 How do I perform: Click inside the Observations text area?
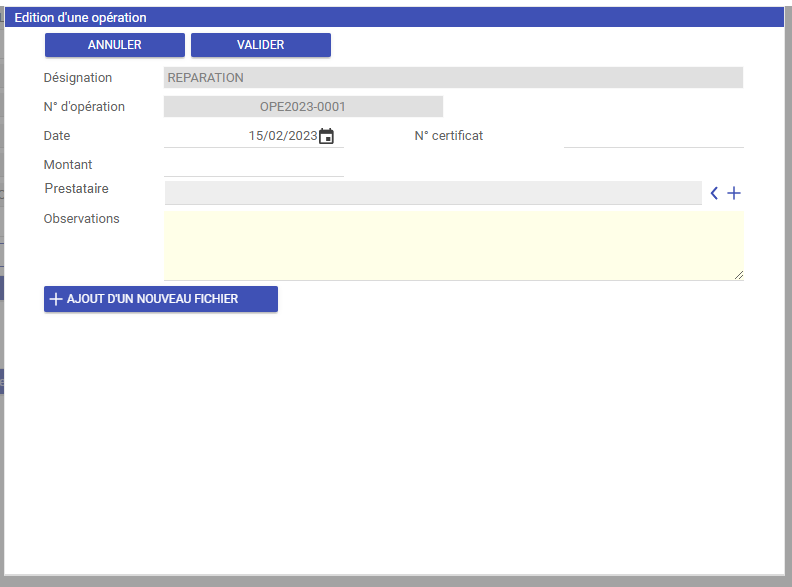coord(454,246)
